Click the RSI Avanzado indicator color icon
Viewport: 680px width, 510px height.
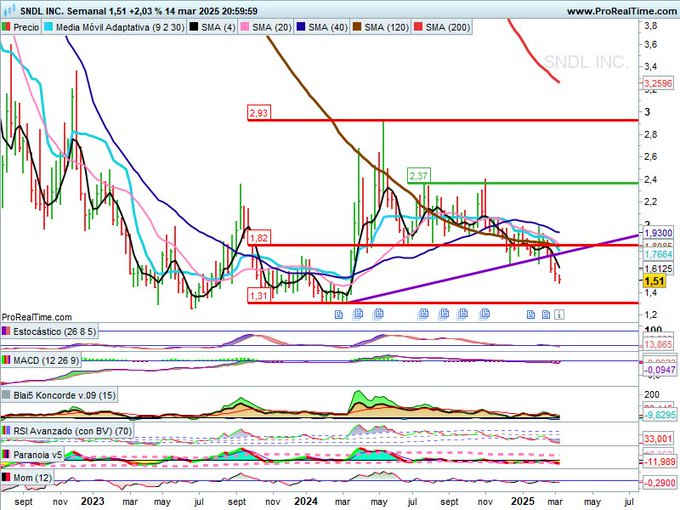[6, 431]
